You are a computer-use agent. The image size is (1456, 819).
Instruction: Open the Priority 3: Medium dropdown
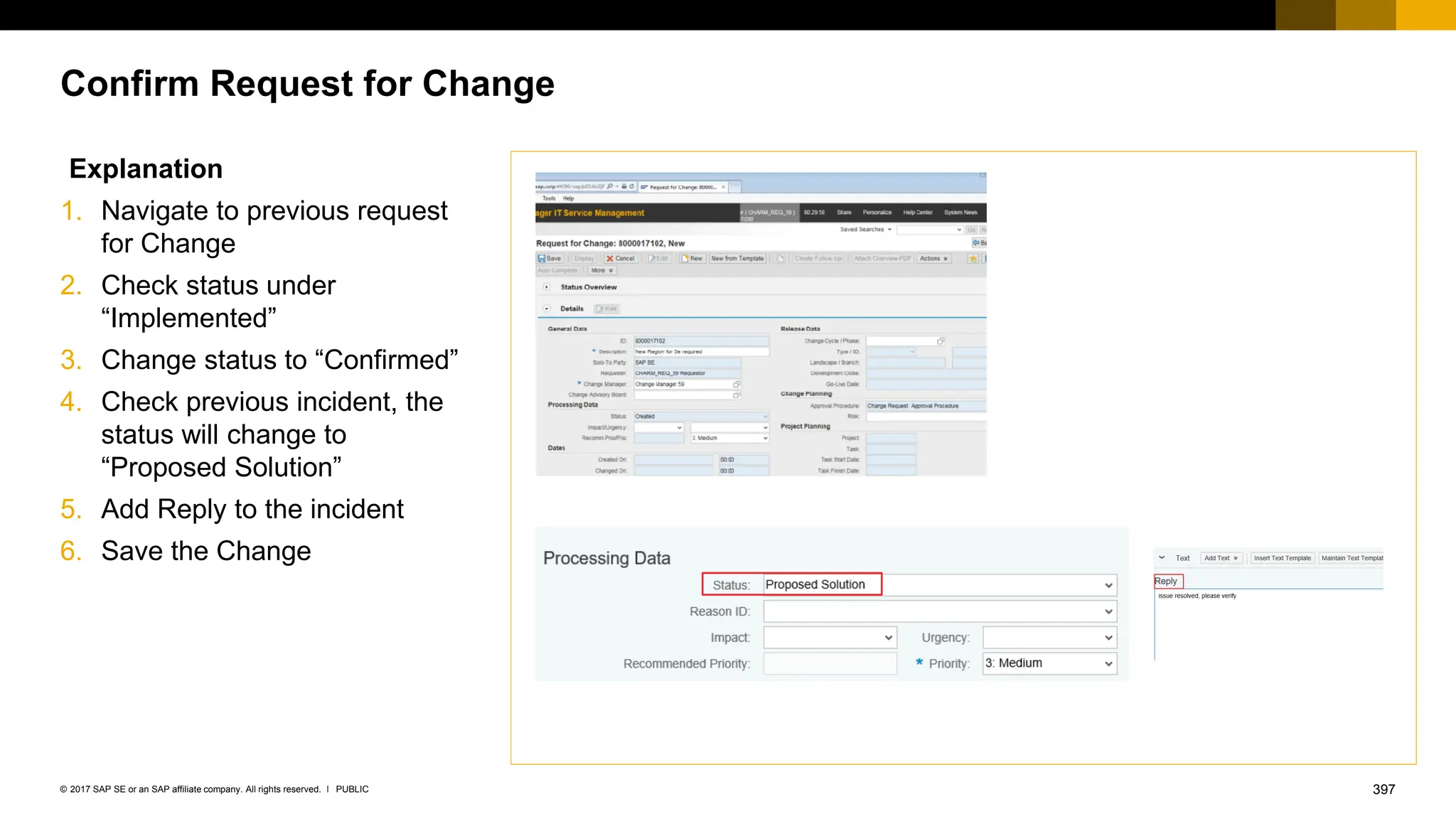pos(1049,663)
